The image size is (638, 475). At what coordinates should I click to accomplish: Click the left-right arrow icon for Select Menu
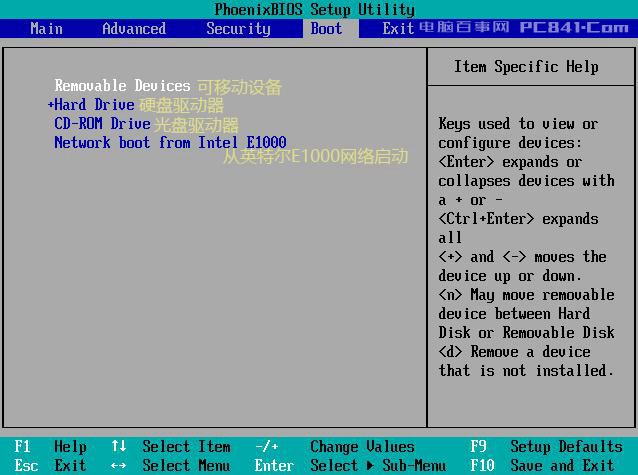click(119, 466)
